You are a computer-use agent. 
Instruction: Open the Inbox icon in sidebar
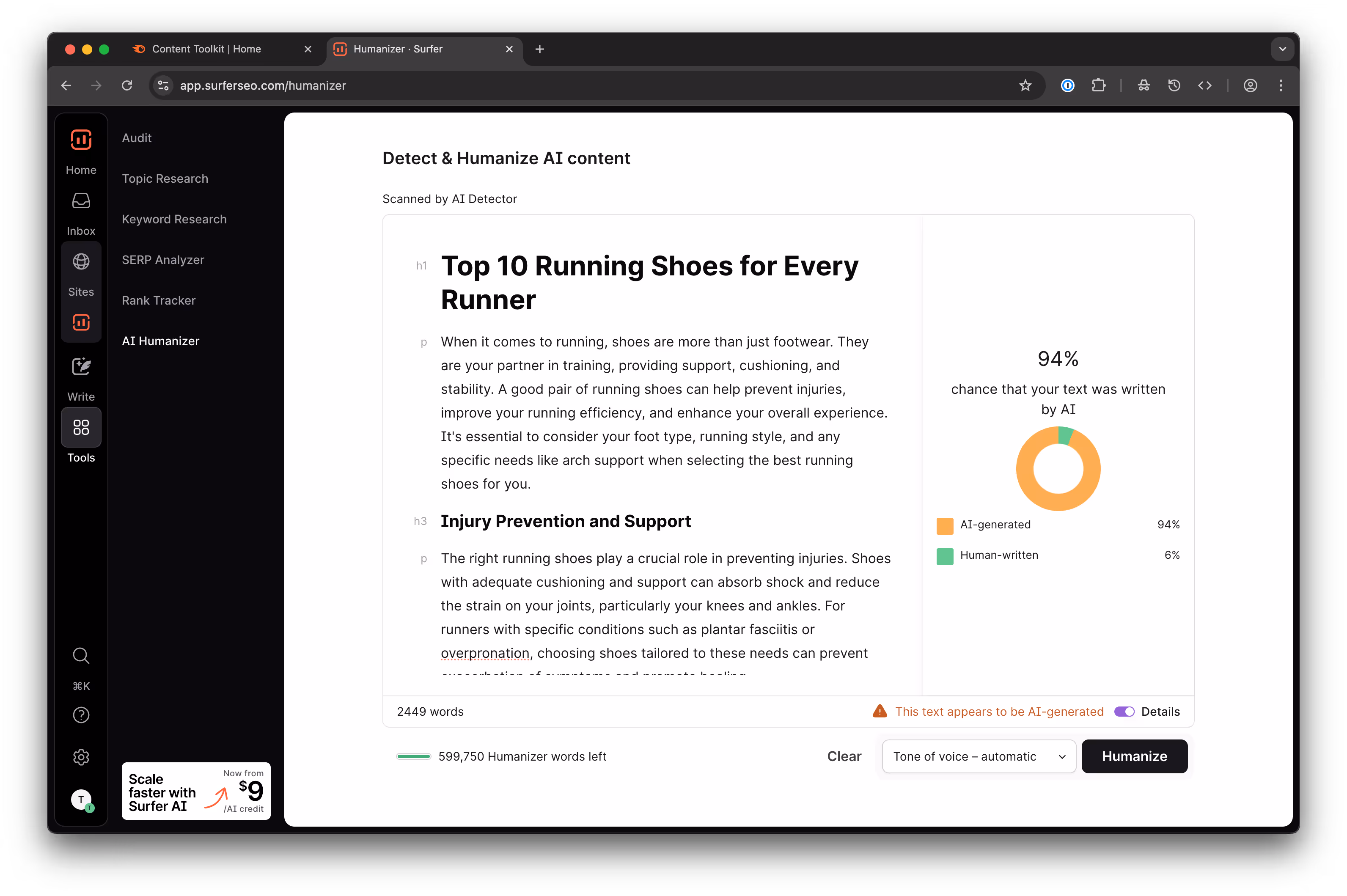(80, 201)
